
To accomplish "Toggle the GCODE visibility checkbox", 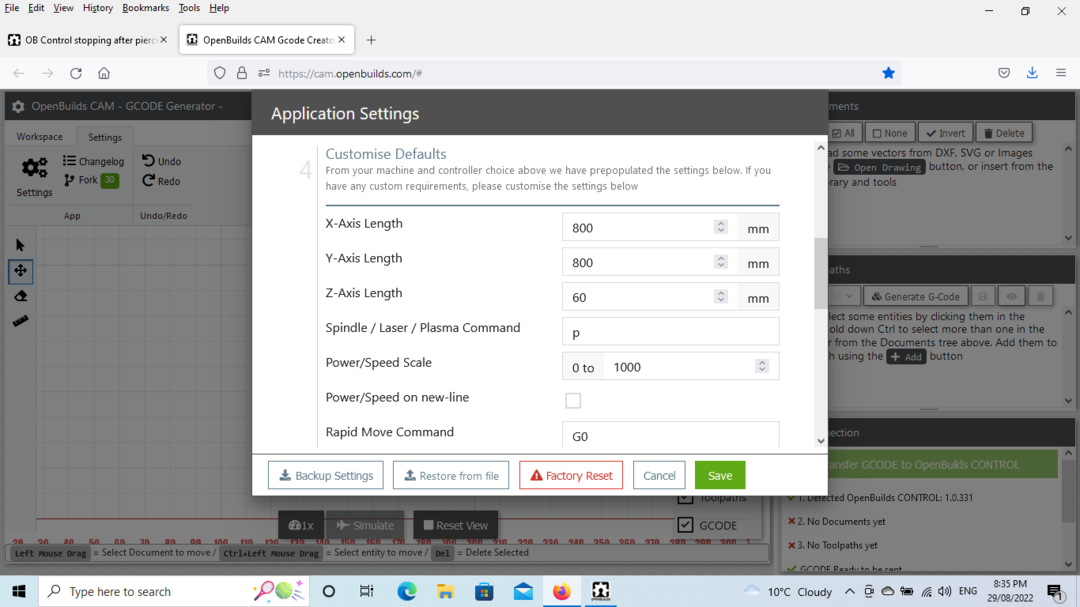I will (x=685, y=525).
